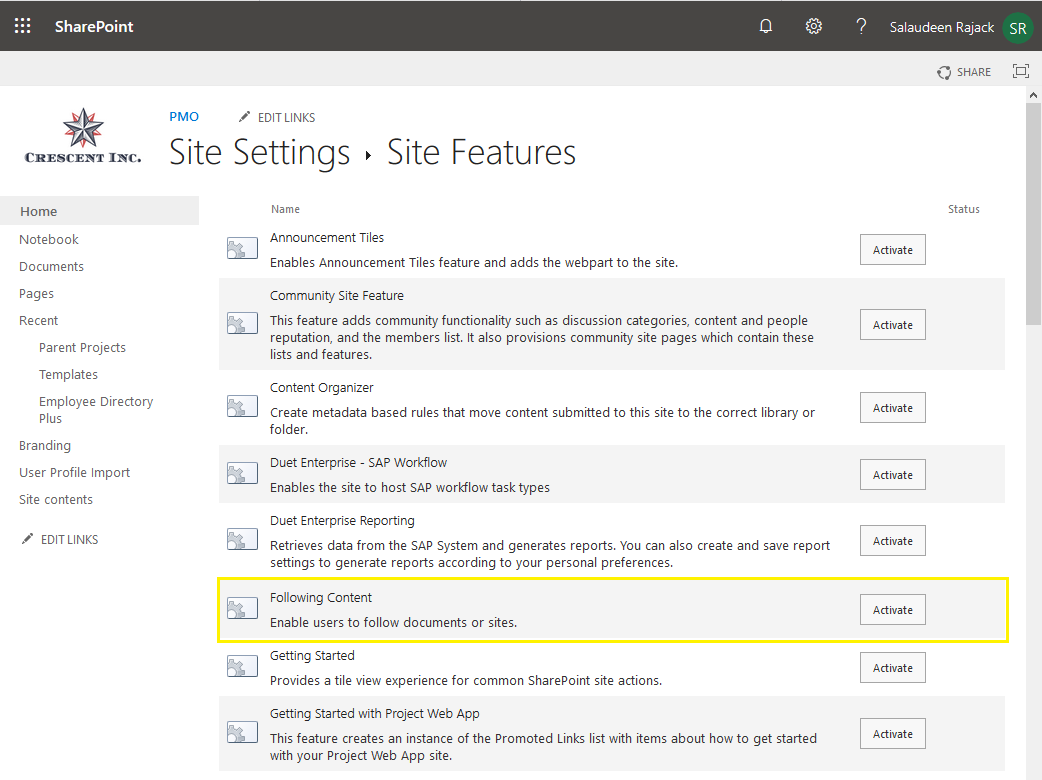
Task: Select Documents in the sidebar
Action: coord(51,266)
